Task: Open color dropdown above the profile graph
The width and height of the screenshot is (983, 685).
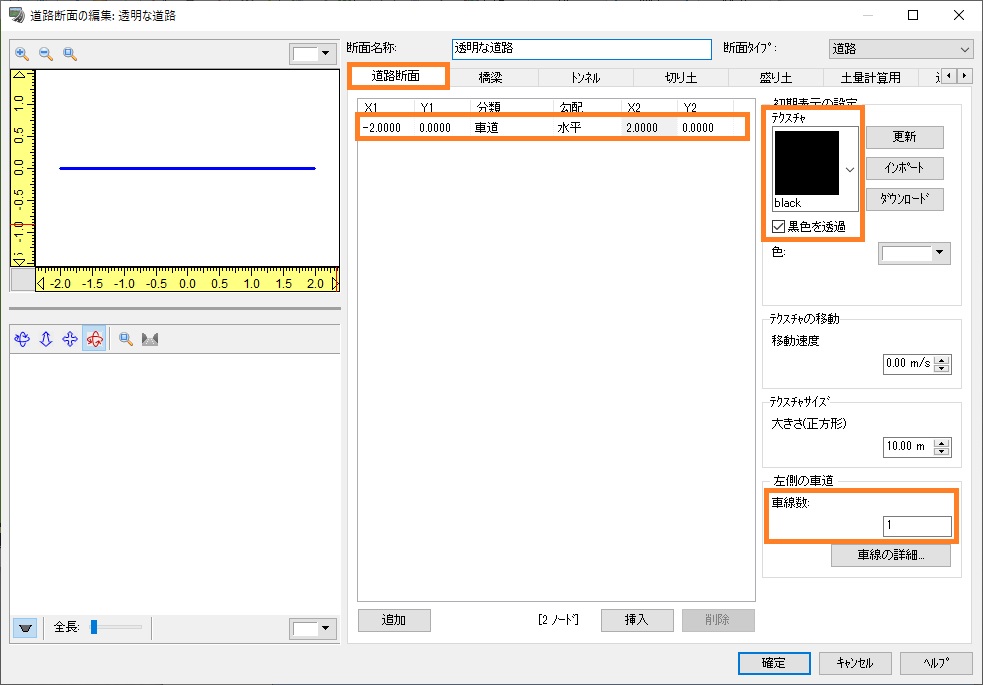Action: [x=312, y=53]
